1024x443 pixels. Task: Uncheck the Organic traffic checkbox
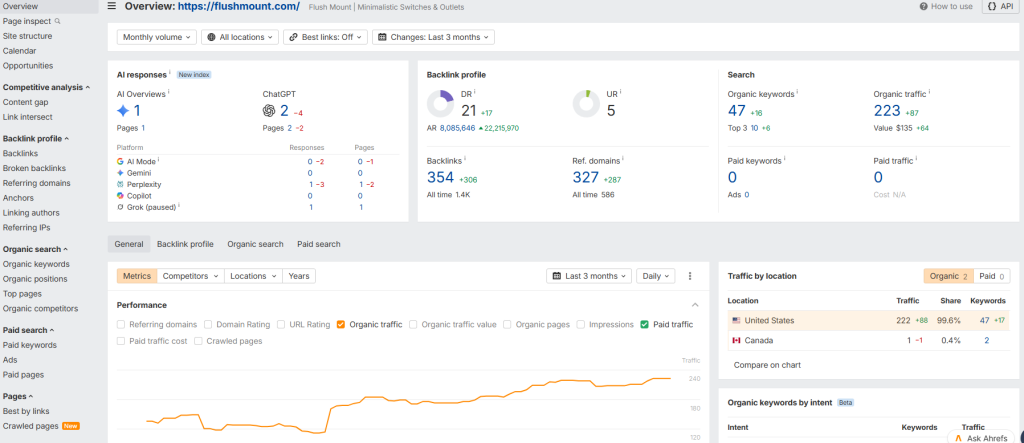[x=341, y=324]
